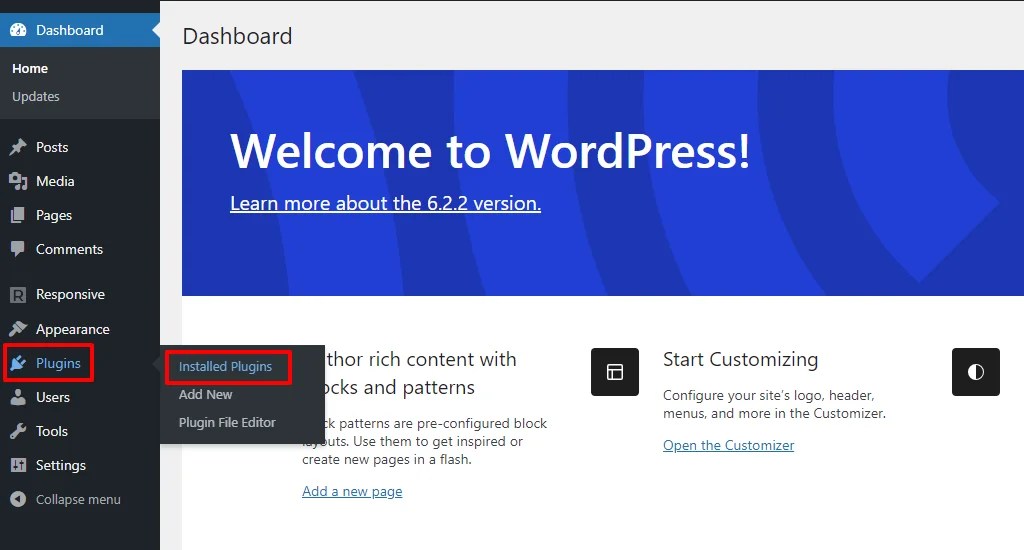
Task: Open the Dashboard menu item
Action: [x=80, y=30]
